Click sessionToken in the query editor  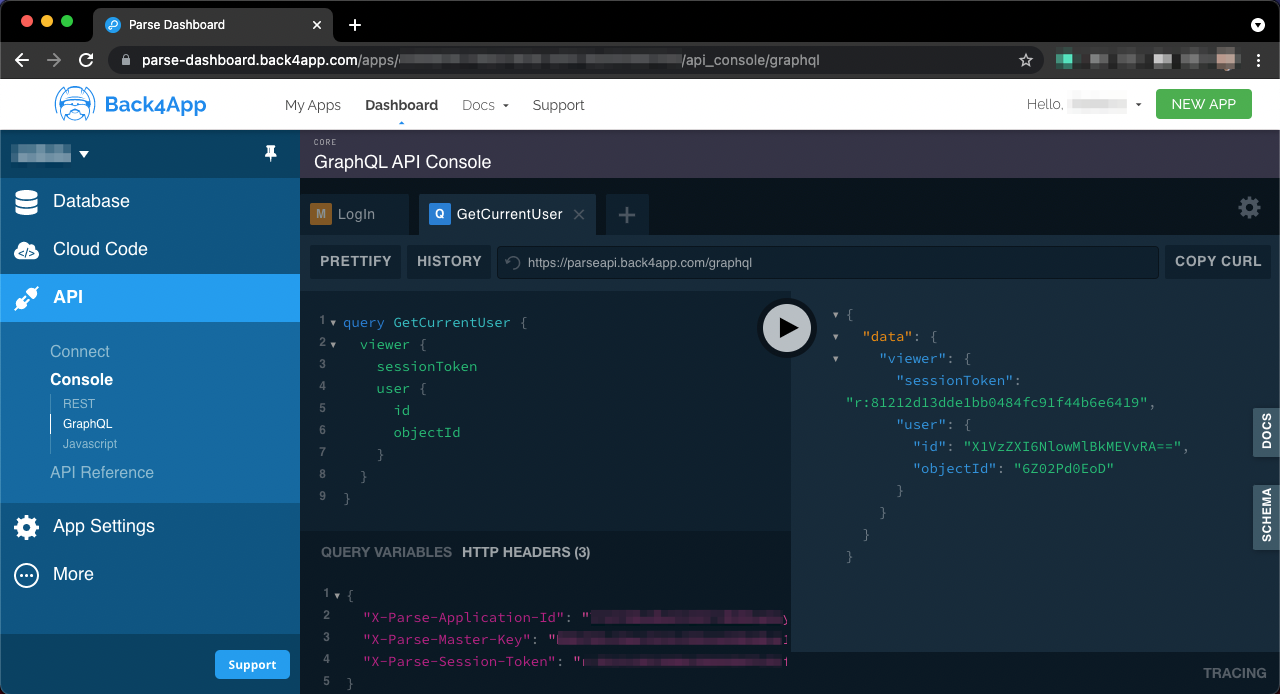[x=427, y=367]
